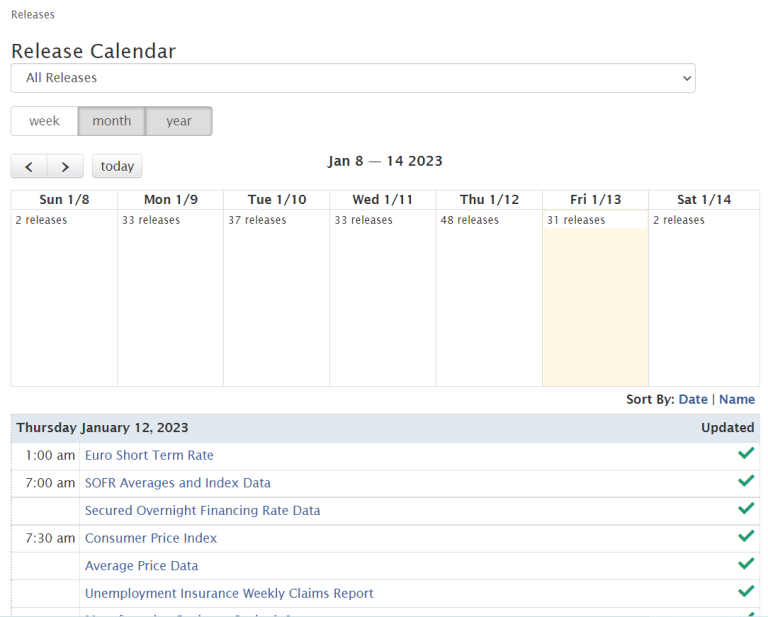Image resolution: width=768 pixels, height=617 pixels.
Task: Select the highlighted Fri 1/13 day cell
Action: [595, 300]
